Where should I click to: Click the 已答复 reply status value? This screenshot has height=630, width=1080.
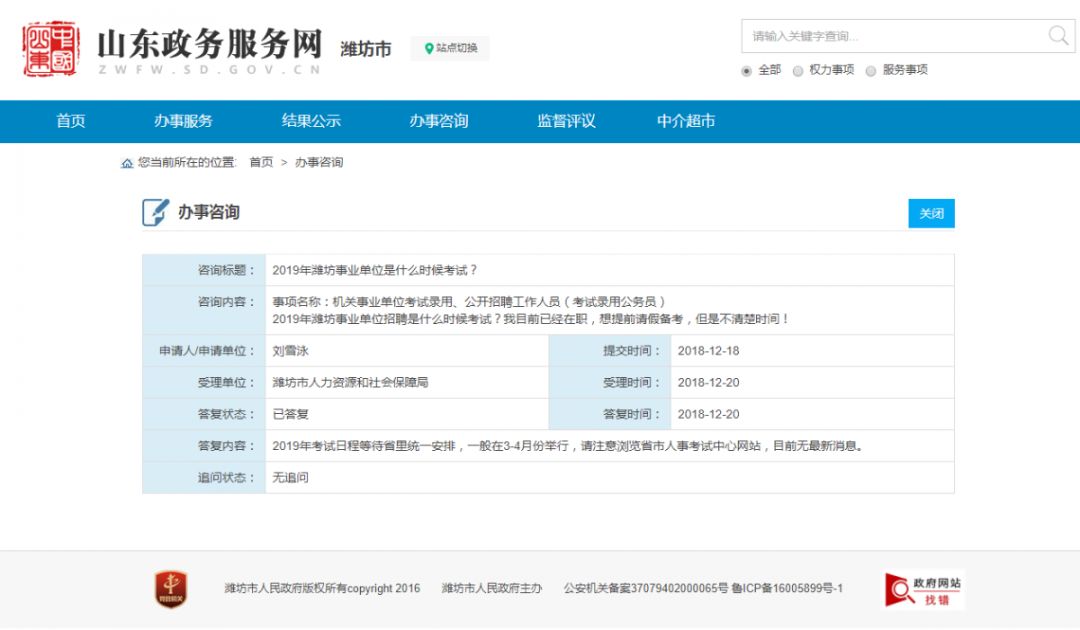point(290,414)
